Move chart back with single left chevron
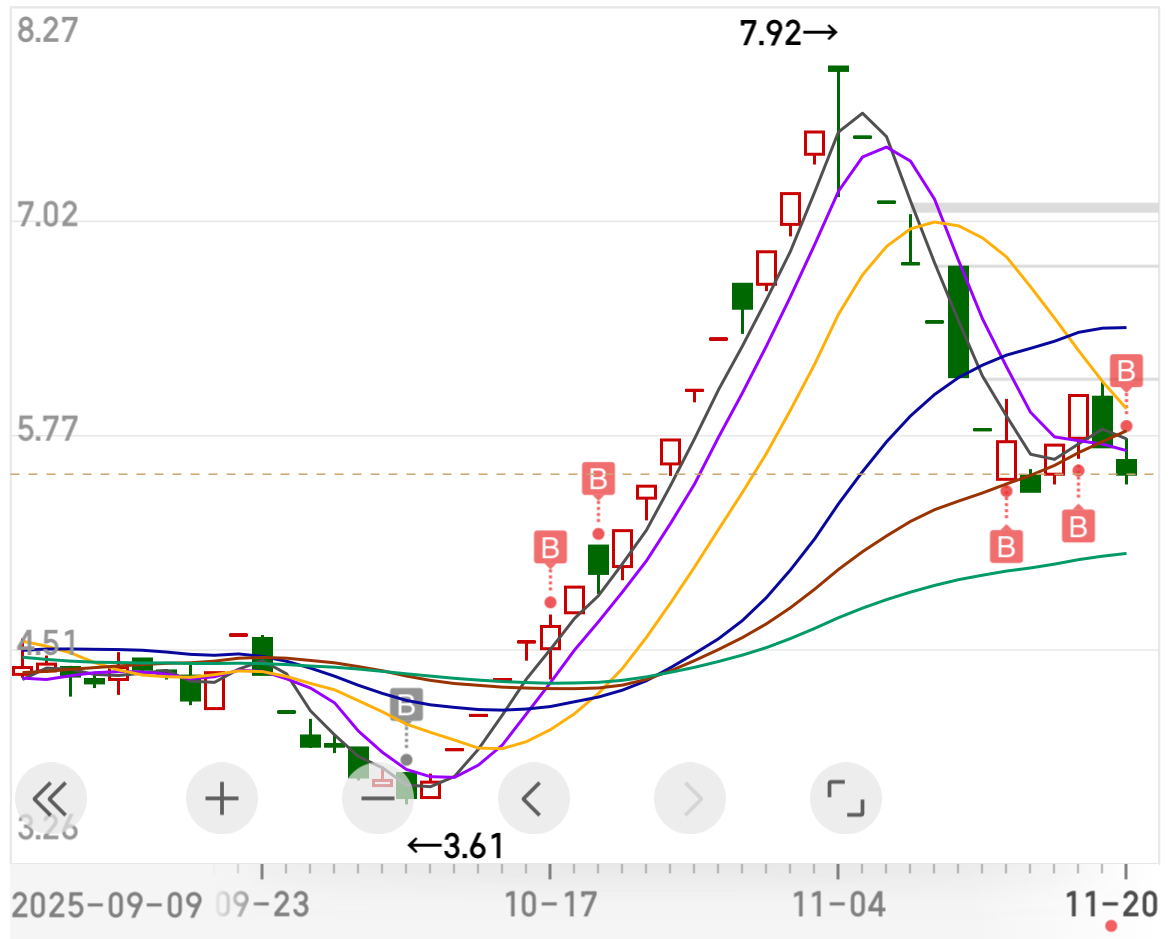Image resolution: width=1170 pixels, height=939 pixels. (534, 798)
